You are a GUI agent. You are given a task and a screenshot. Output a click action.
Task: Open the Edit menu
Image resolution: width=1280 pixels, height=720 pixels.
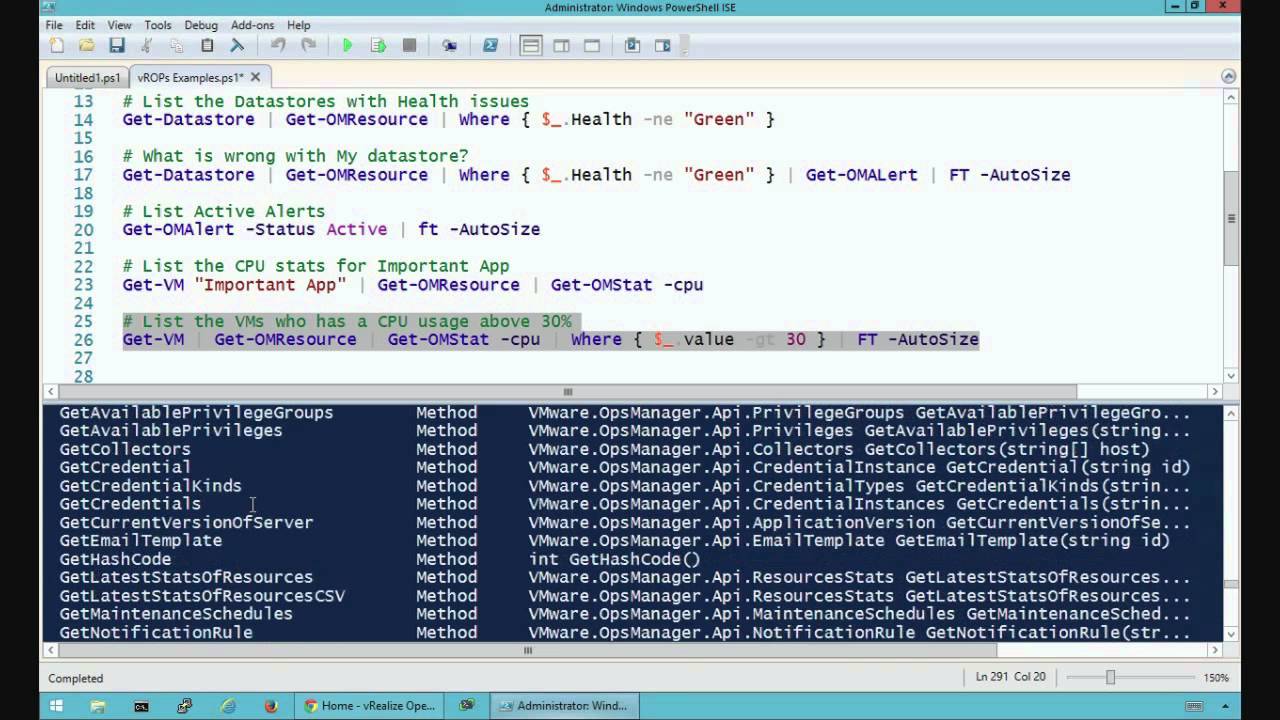click(85, 25)
